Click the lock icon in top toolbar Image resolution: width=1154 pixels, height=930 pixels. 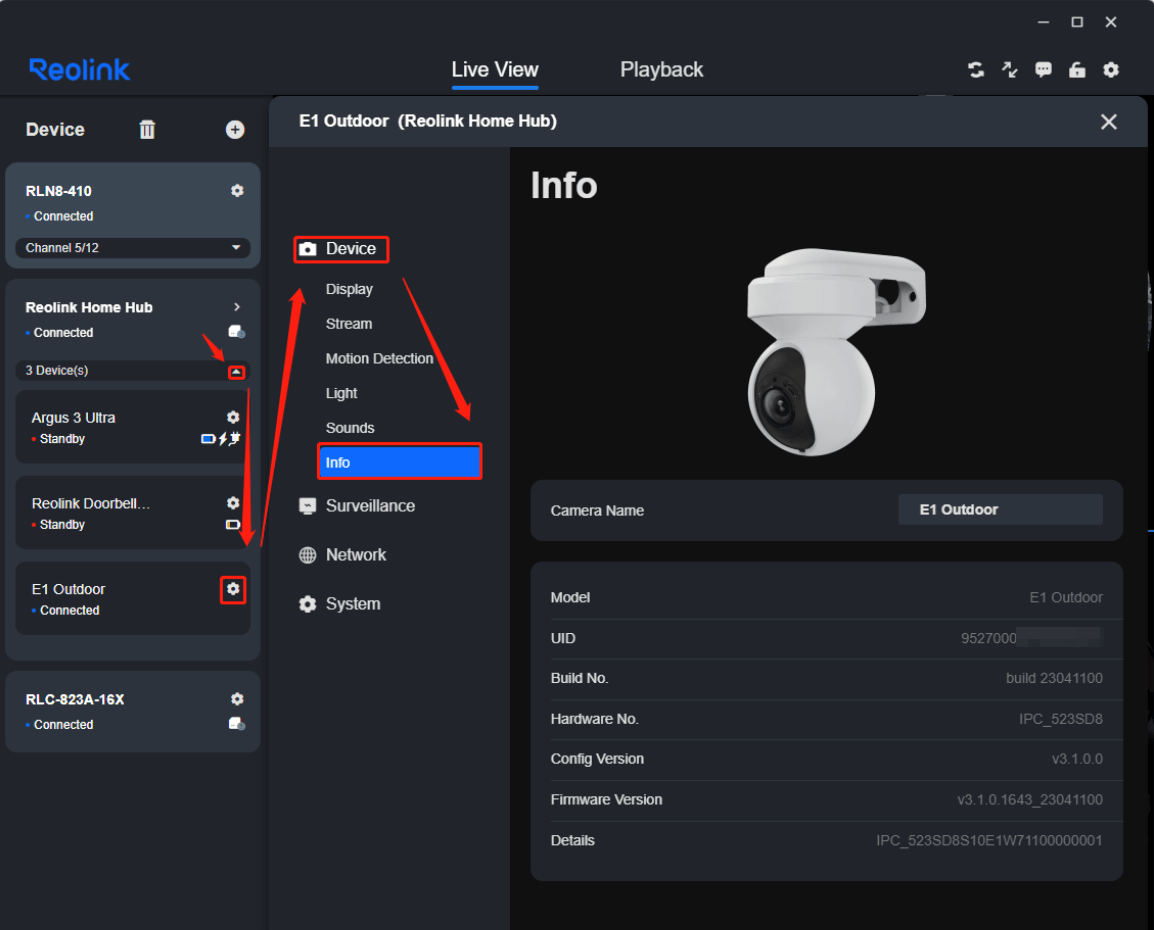(x=1077, y=70)
